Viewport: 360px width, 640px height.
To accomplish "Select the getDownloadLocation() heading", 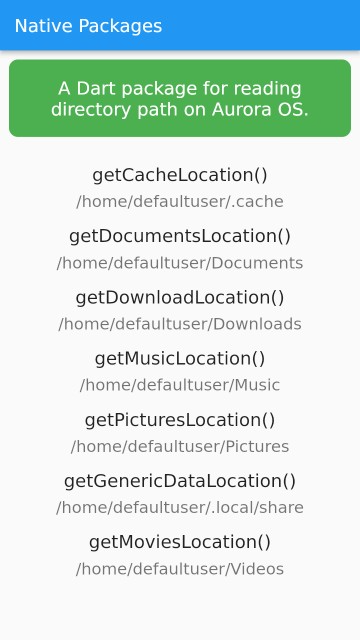I will (180, 298).
